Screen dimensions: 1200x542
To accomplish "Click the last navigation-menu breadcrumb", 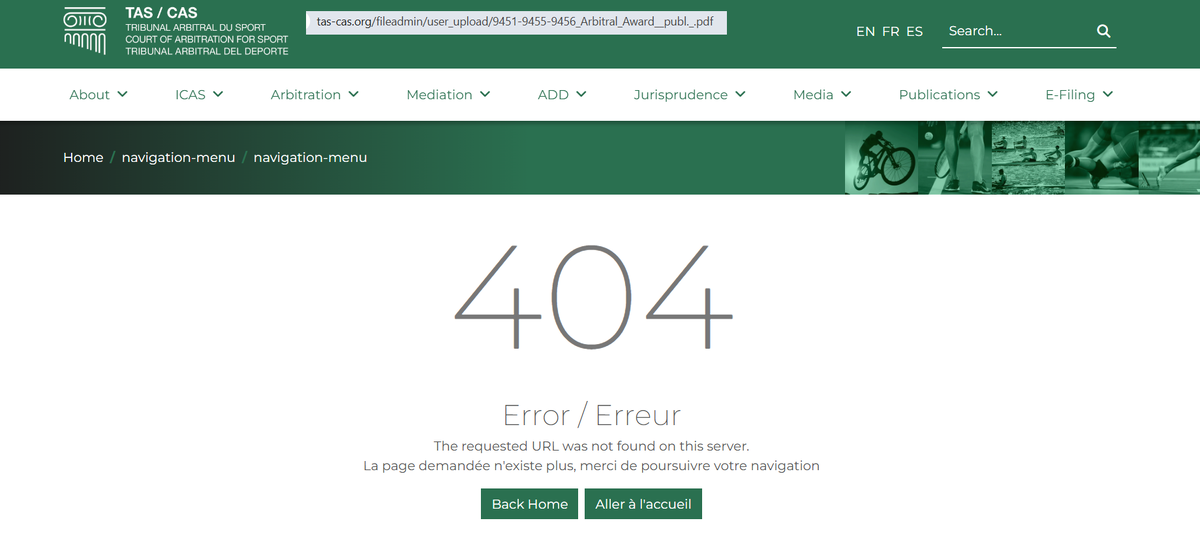I will pyautogui.click(x=310, y=158).
